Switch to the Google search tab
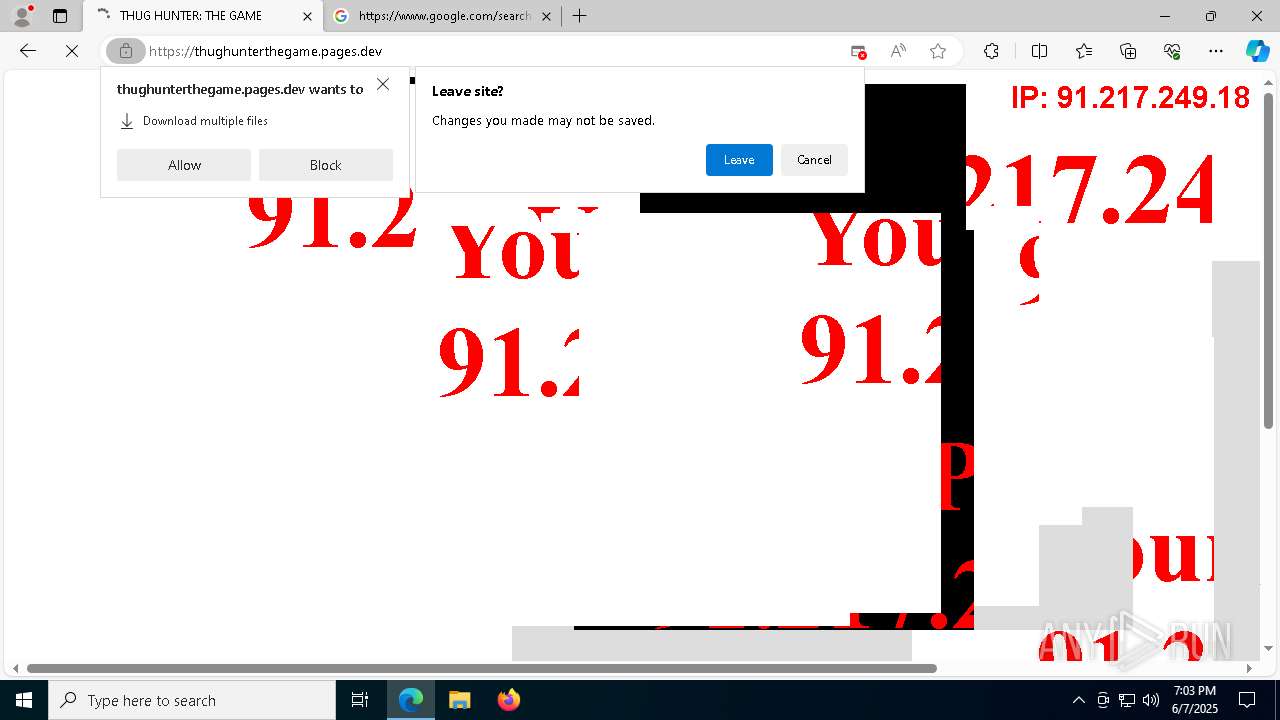This screenshot has height=720, width=1280. click(x=444, y=16)
